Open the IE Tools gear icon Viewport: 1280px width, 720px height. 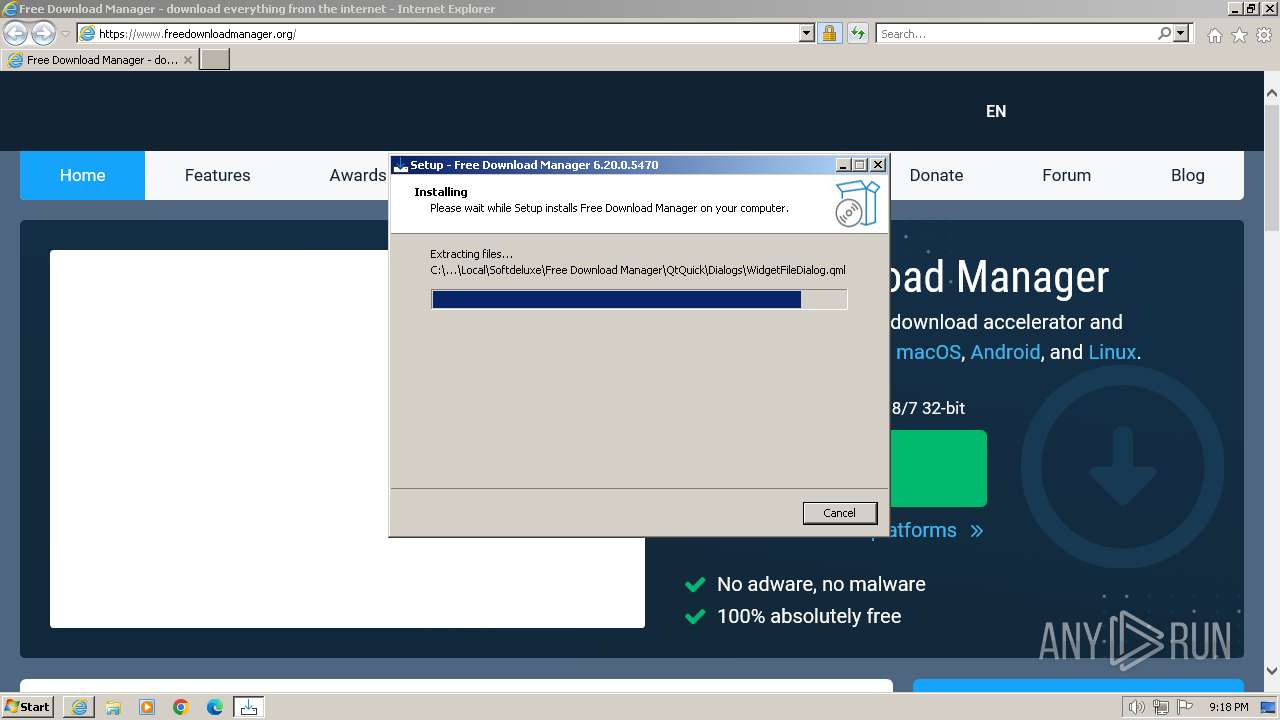click(1264, 35)
